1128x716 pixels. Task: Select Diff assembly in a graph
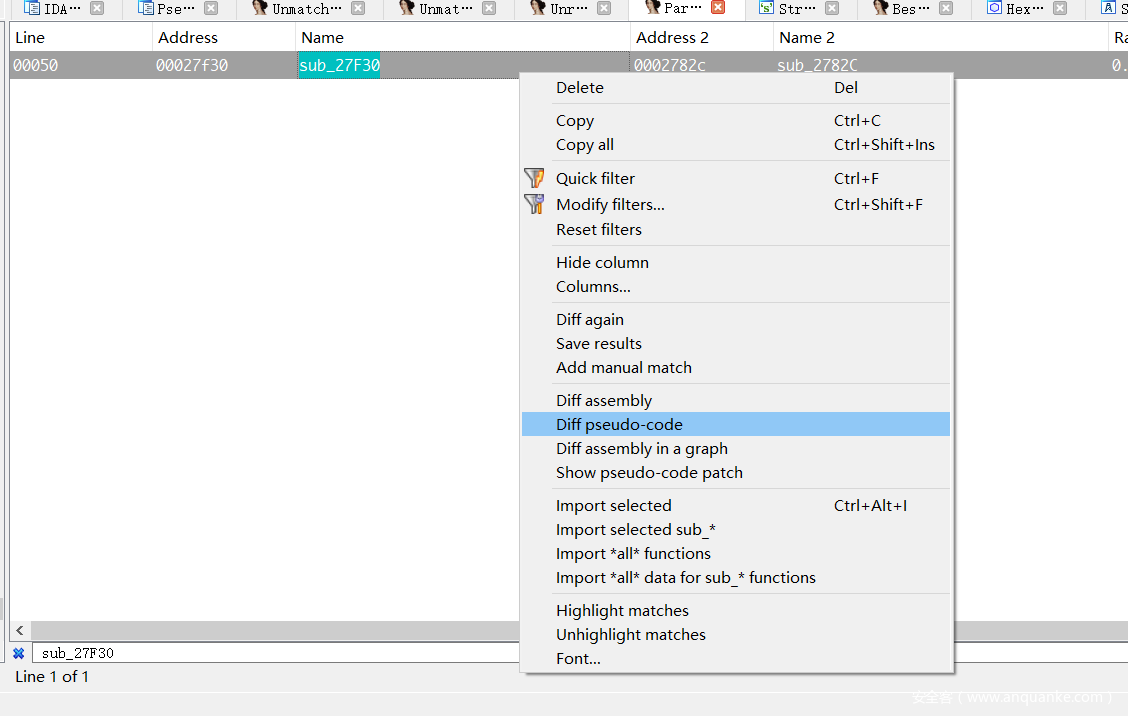pyautogui.click(x=641, y=448)
